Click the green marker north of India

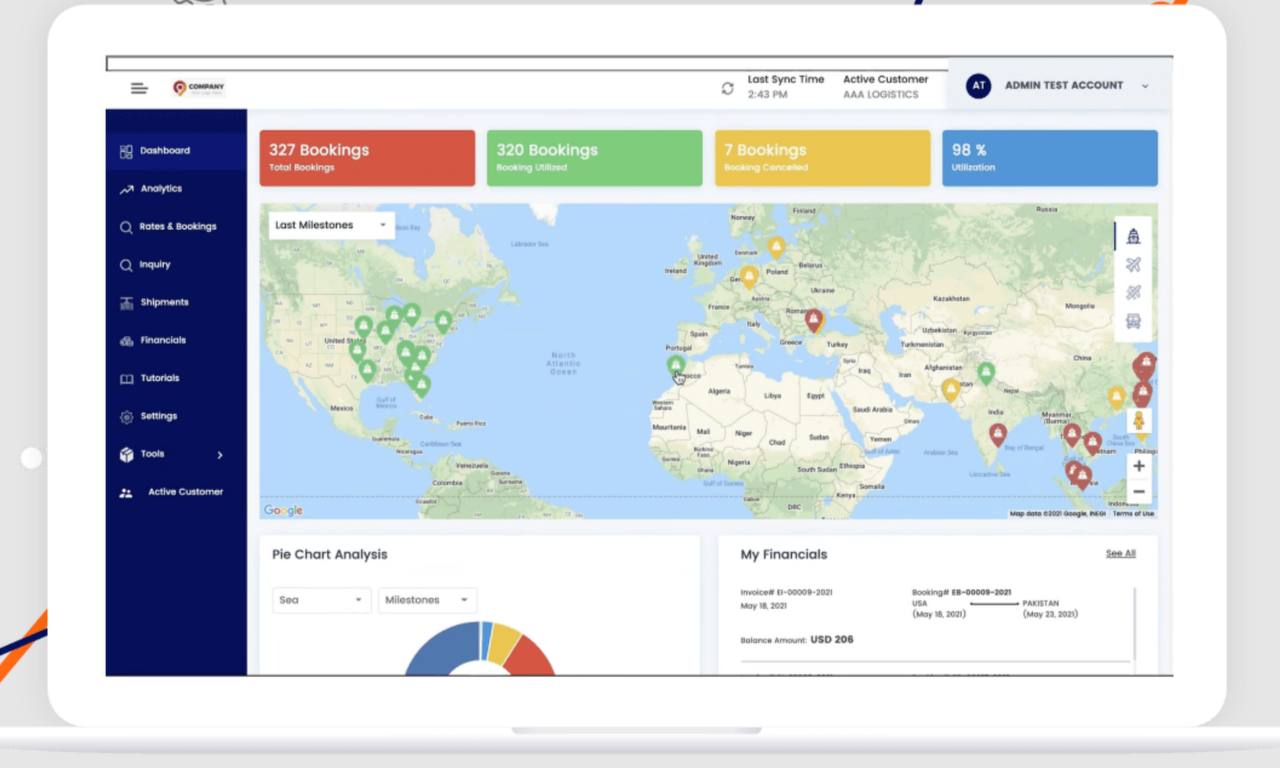pyautogui.click(x=986, y=373)
